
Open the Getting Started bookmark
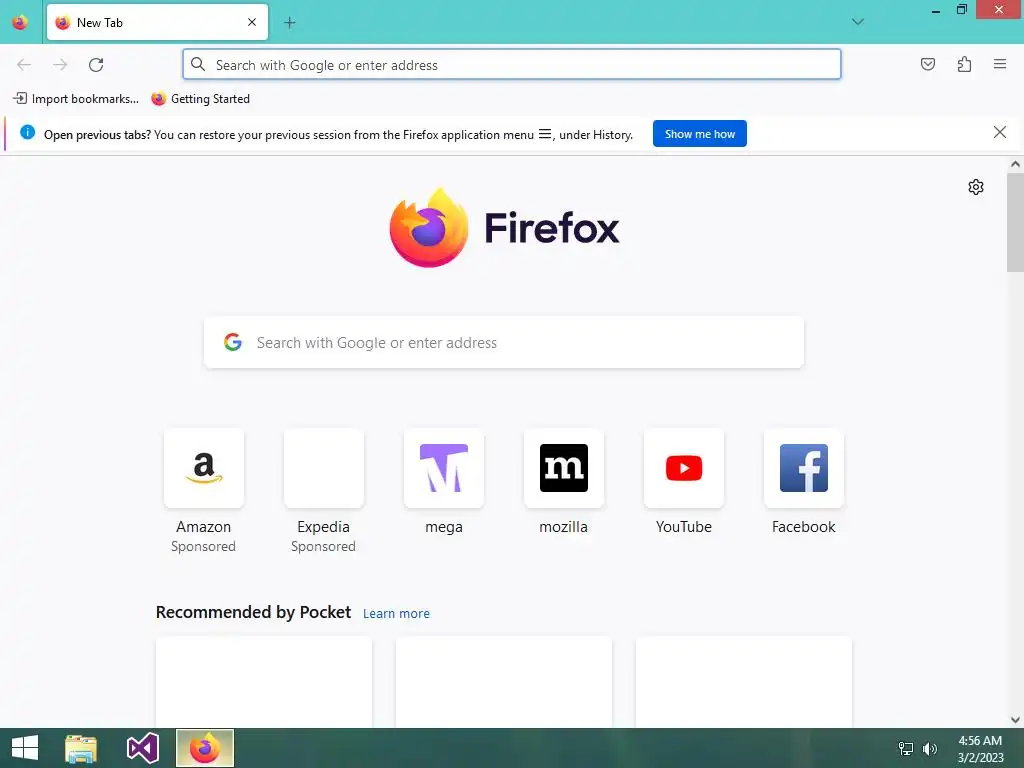point(200,99)
